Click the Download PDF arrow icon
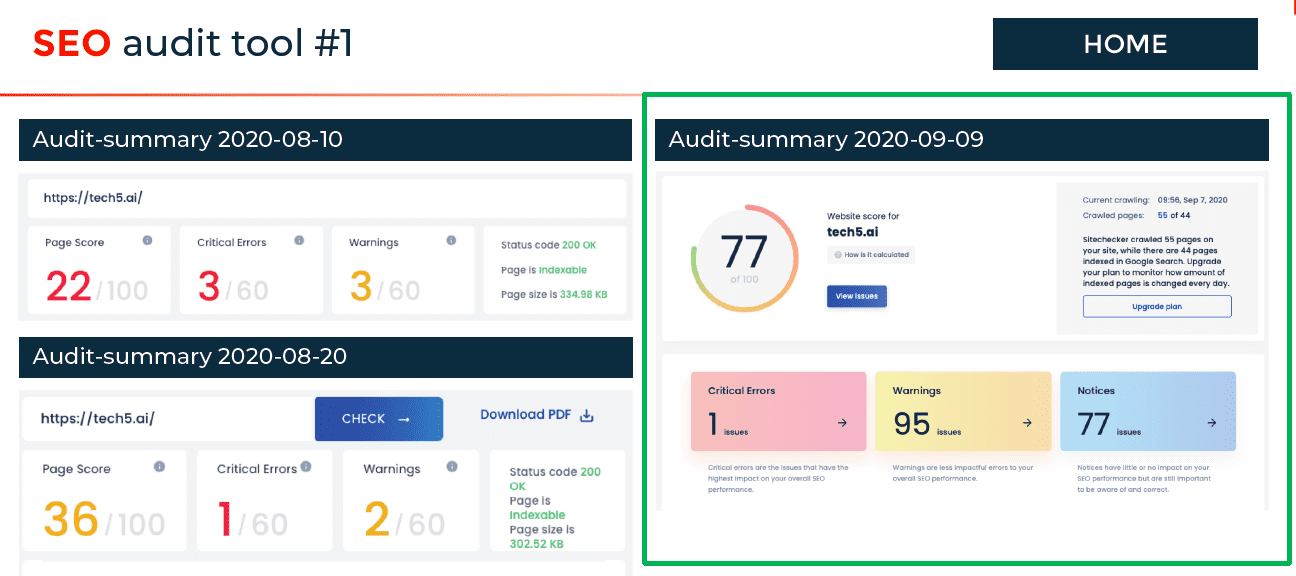This screenshot has height=576, width=1296. [587, 415]
